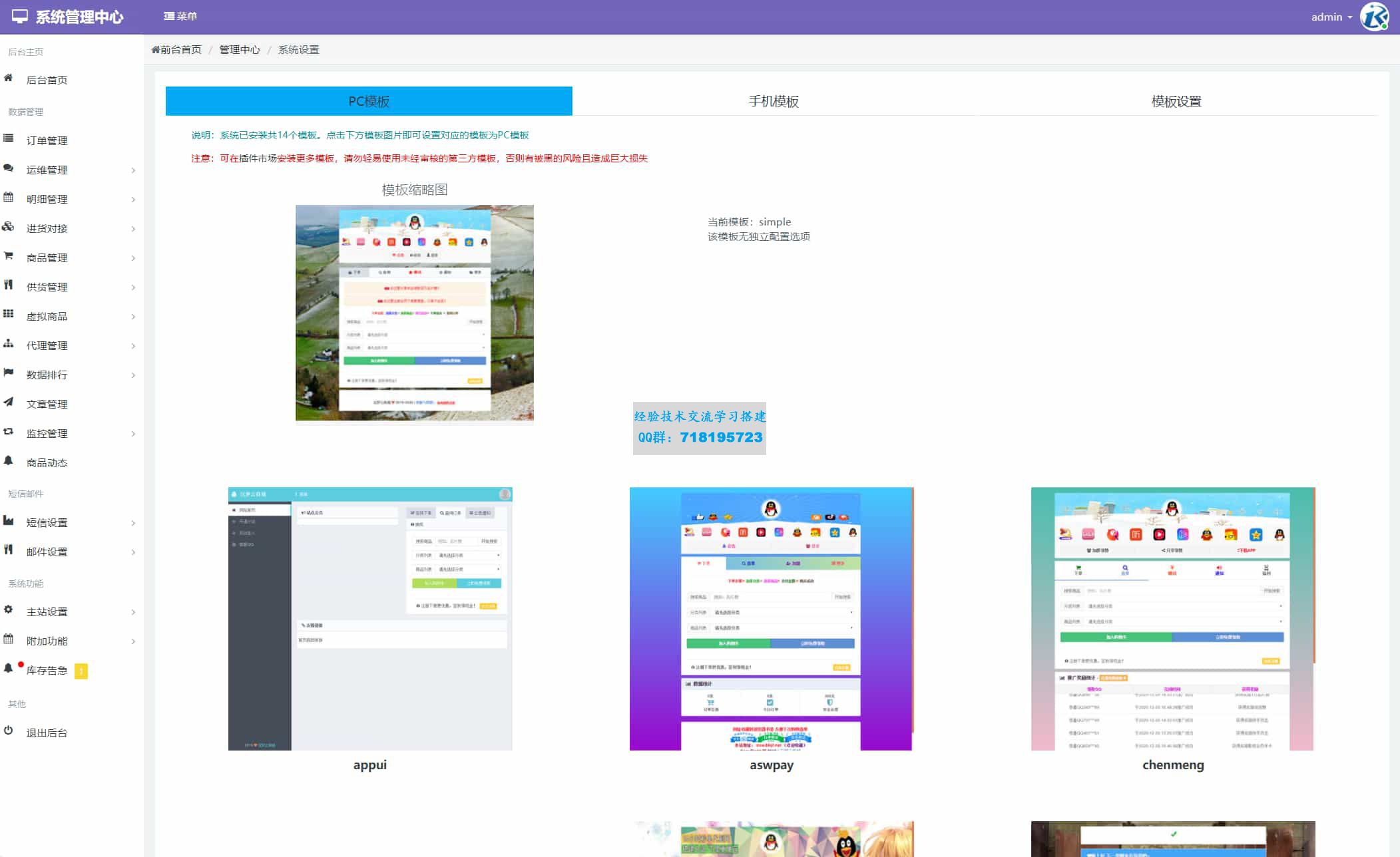Open the admin user dropdown

coord(1331,17)
